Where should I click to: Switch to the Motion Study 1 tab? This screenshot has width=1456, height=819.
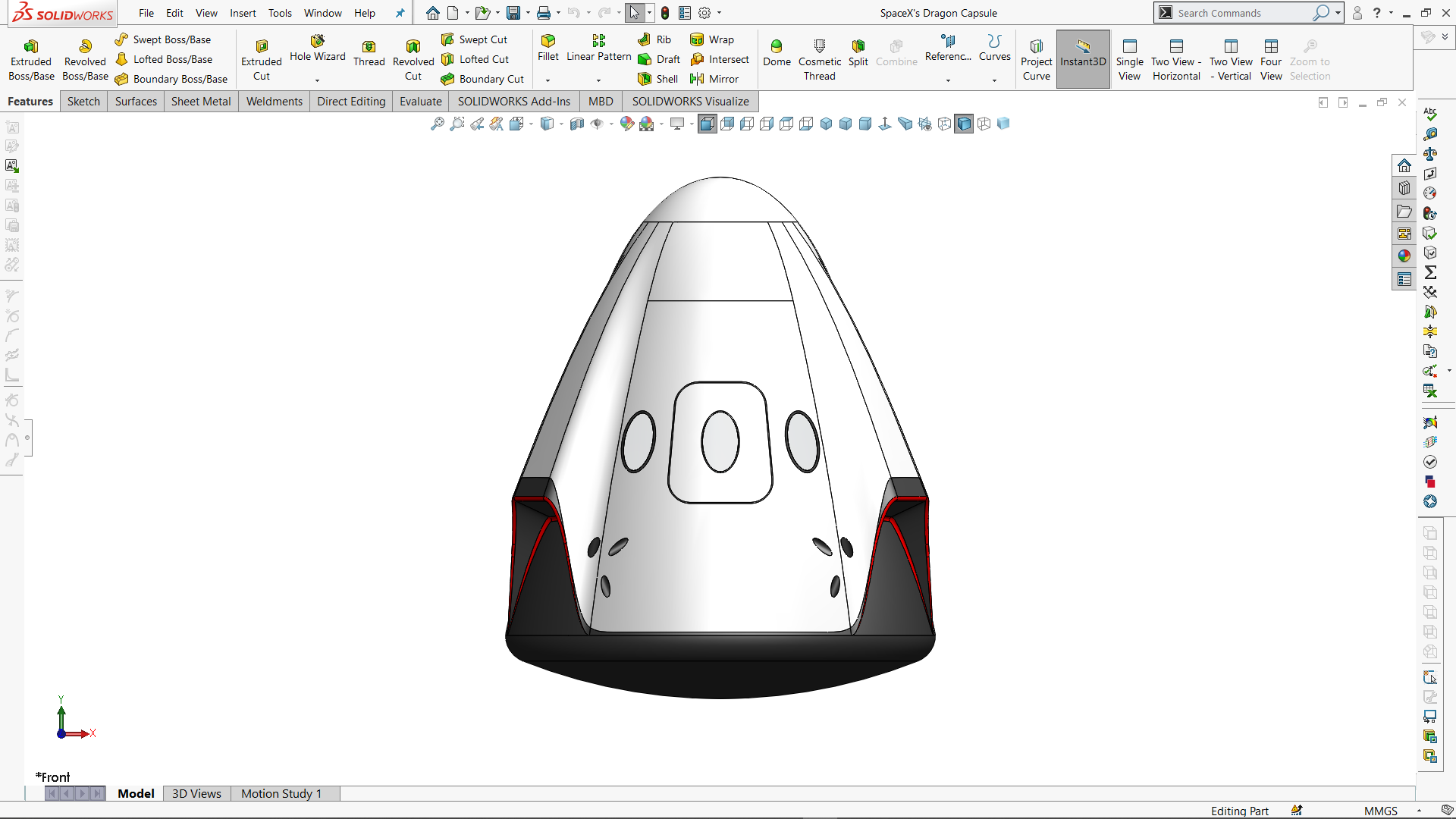tap(281, 793)
